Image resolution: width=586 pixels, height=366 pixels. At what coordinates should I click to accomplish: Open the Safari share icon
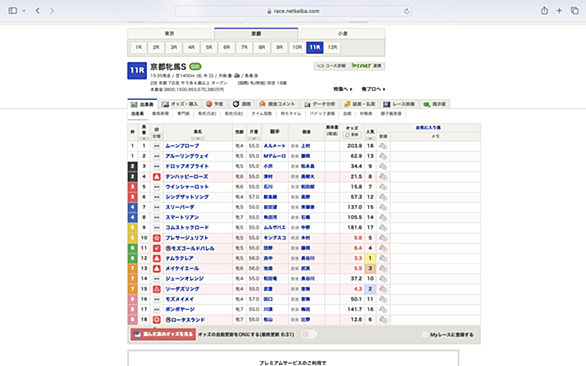544,10
